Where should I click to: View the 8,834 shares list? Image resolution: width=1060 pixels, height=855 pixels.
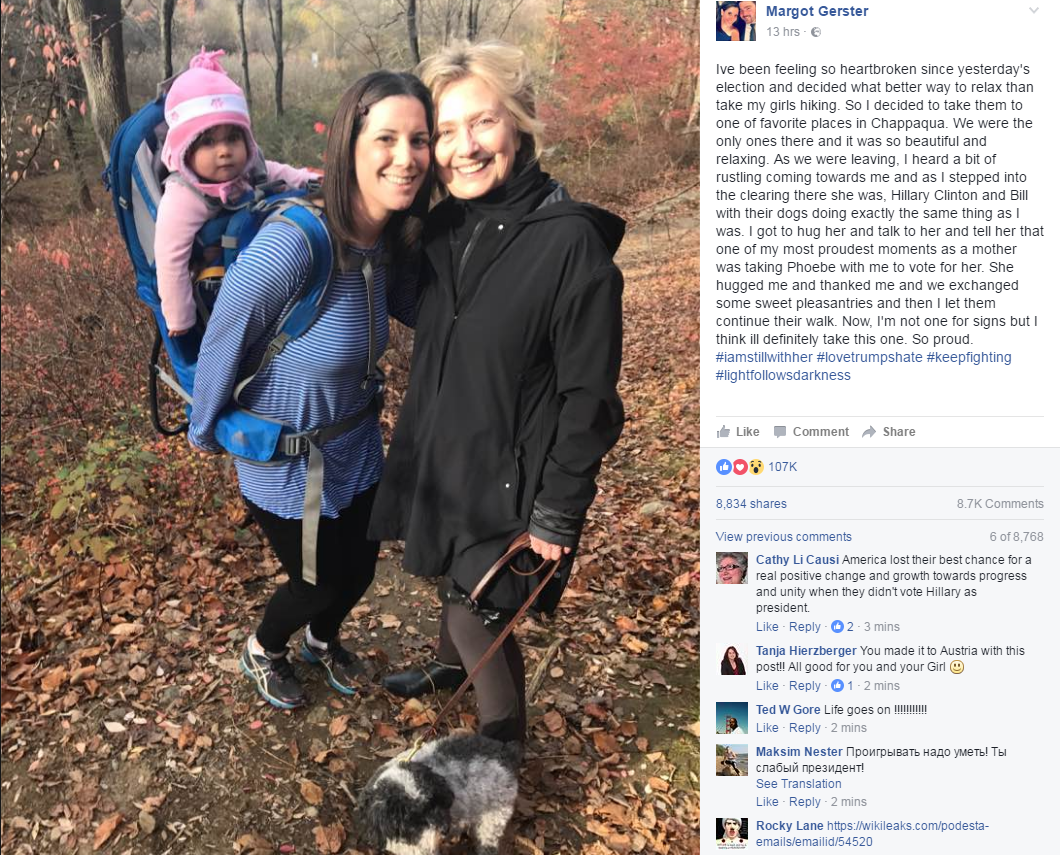tap(751, 504)
